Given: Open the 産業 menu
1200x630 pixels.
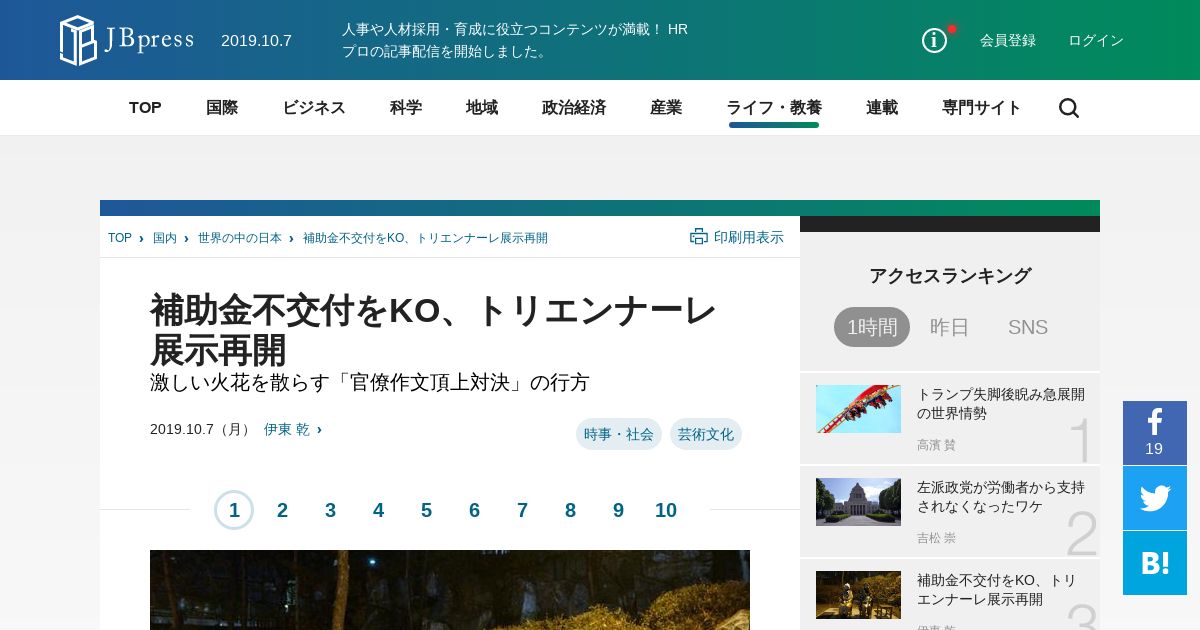Looking at the screenshot, I should coord(666,108).
